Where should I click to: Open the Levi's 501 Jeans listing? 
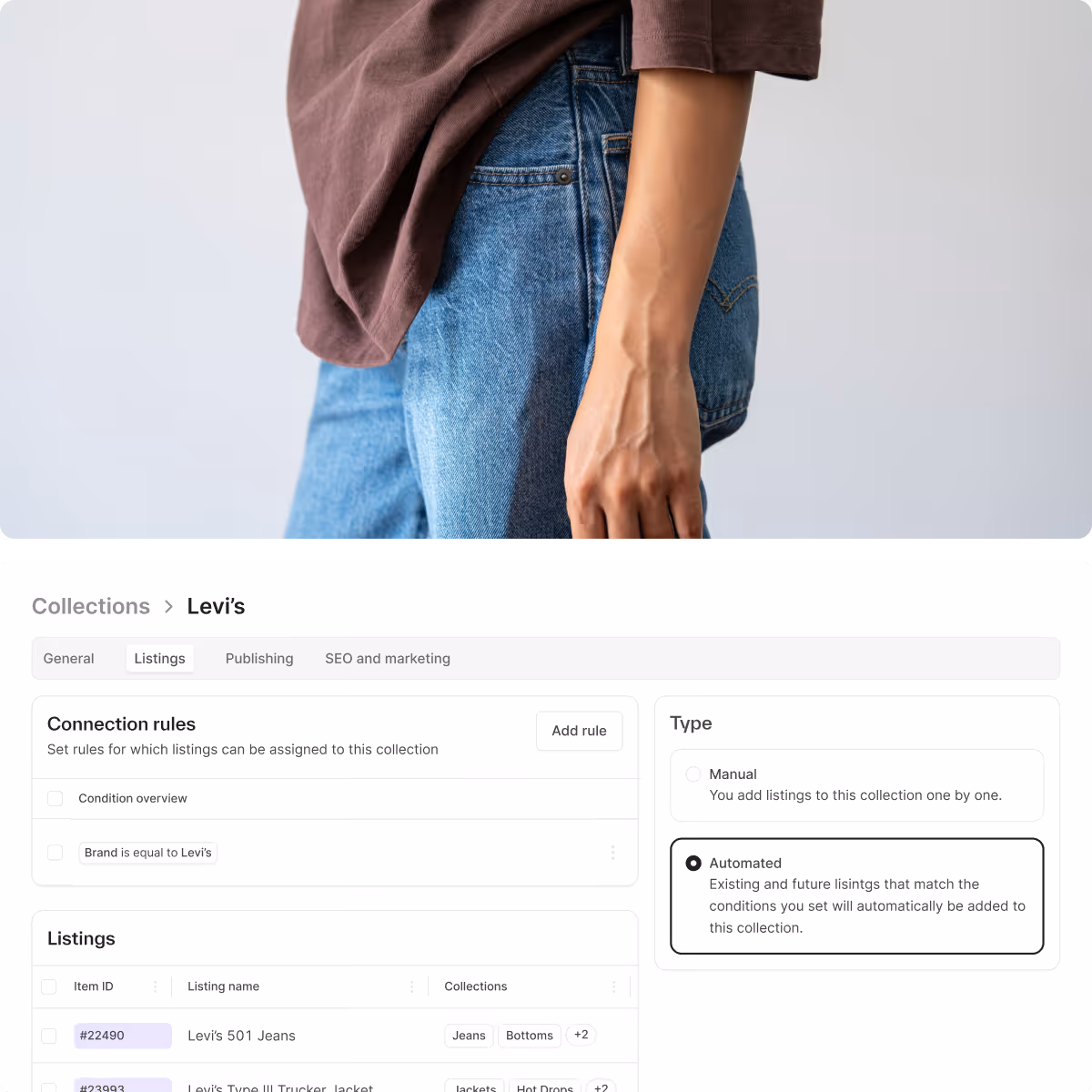[x=241, y=1036]
